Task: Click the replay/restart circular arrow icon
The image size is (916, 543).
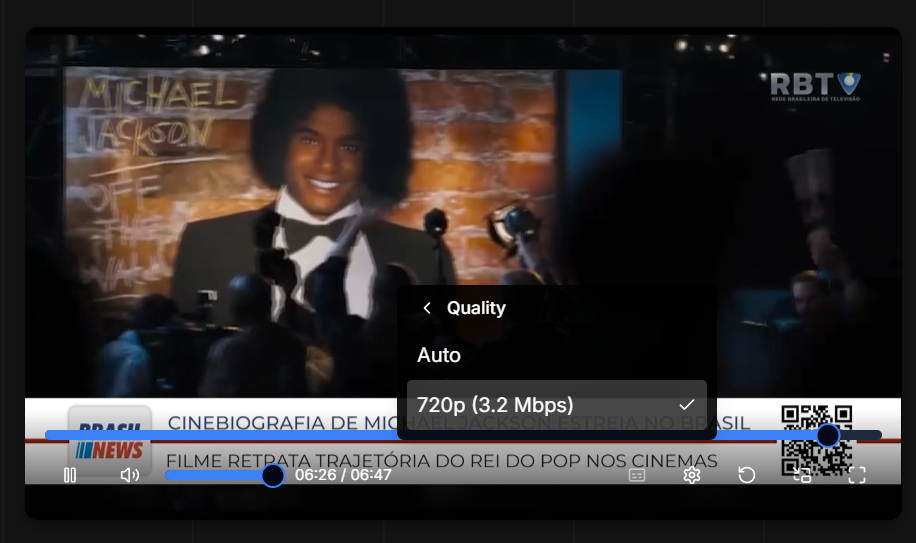Action: (x=747, y=475)
